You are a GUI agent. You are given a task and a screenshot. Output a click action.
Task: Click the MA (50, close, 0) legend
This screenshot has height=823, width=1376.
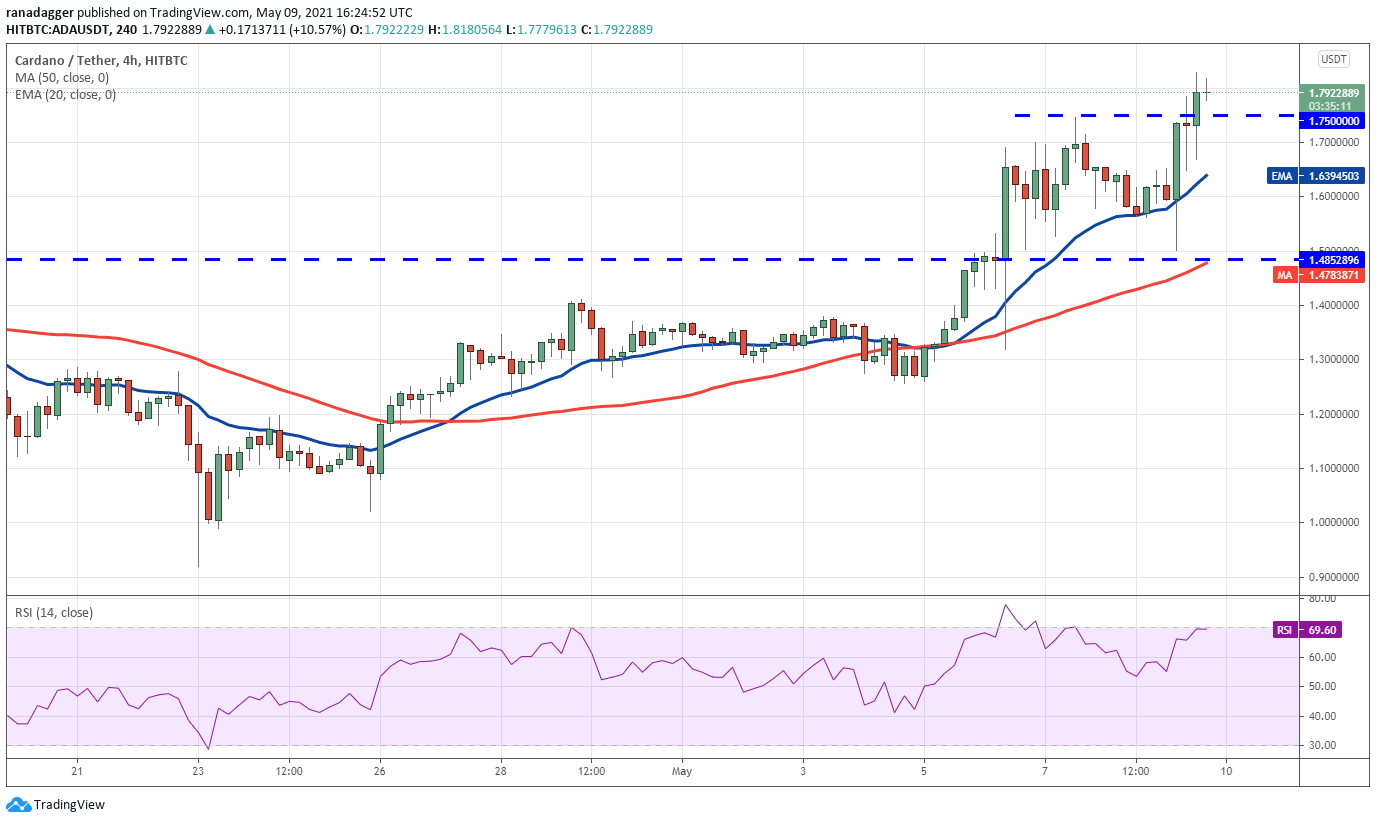[62, 77]
